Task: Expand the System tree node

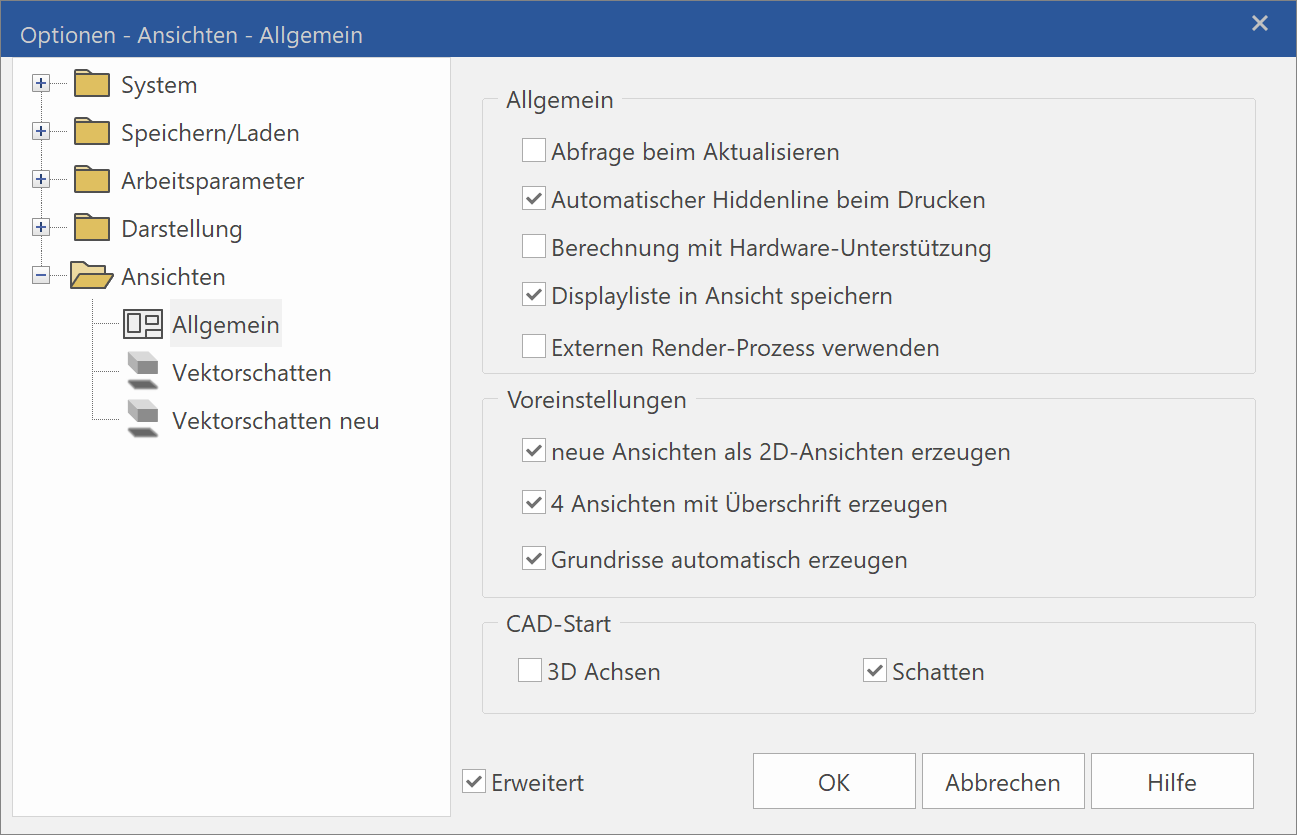Action: click(x=41, y=84)
